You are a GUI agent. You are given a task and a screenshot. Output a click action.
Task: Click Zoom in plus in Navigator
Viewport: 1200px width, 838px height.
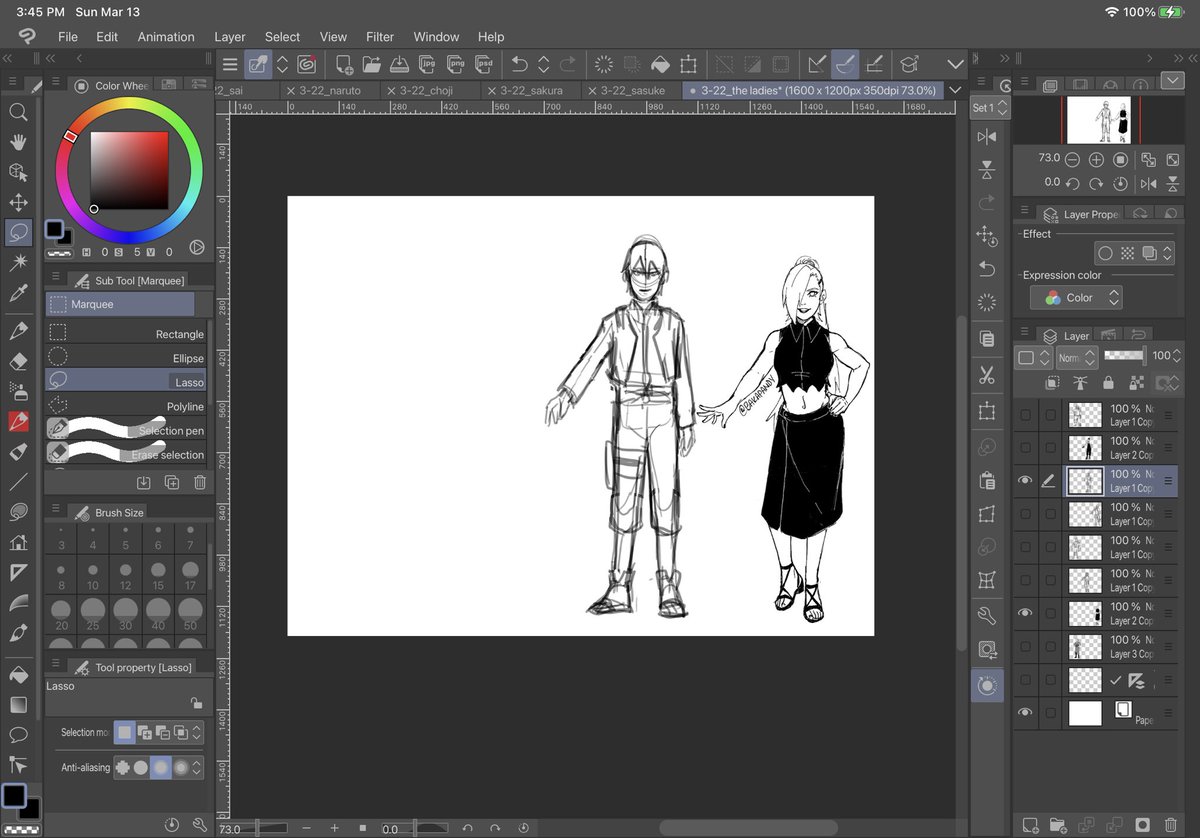click(x=1096, y=159)
